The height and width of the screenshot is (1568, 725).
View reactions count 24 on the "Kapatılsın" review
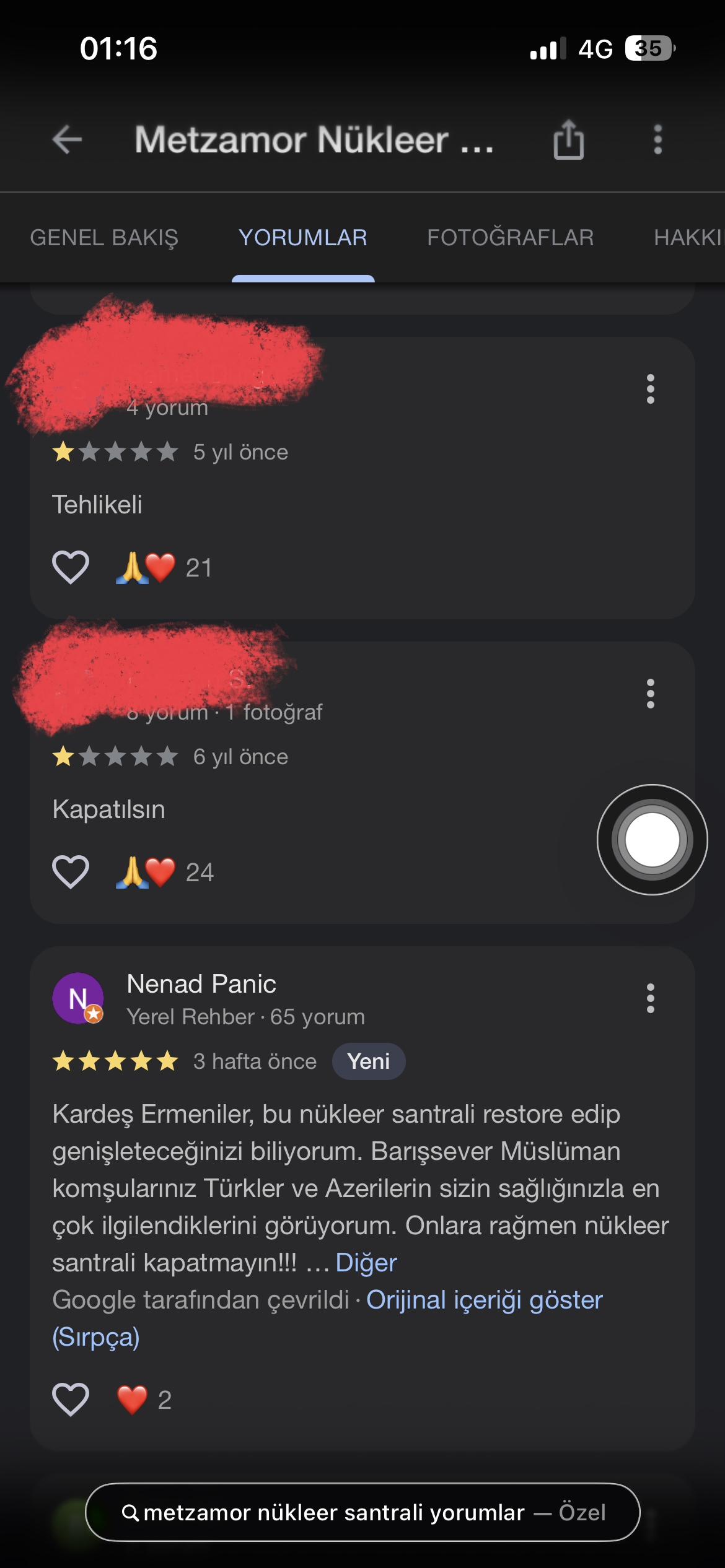pos(164,873)
